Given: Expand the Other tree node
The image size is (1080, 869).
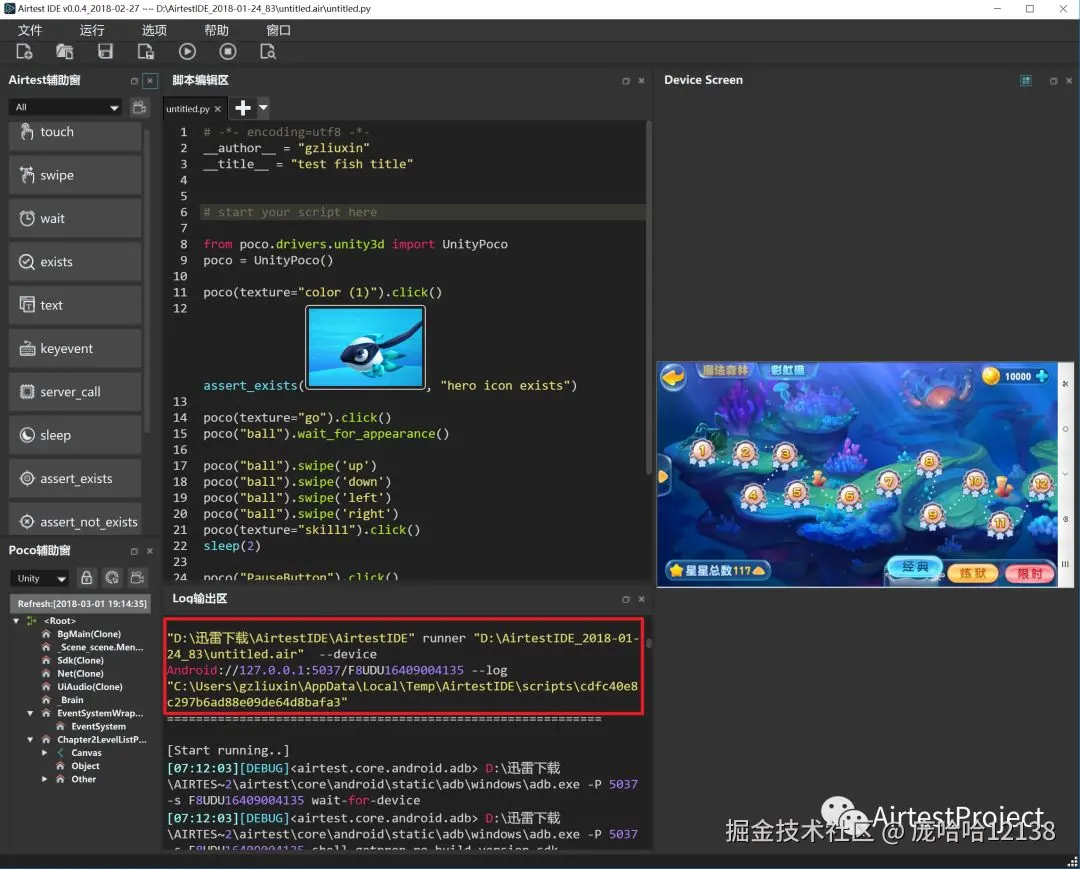Looking at the screenshot, I should click(x=44, y=779).
